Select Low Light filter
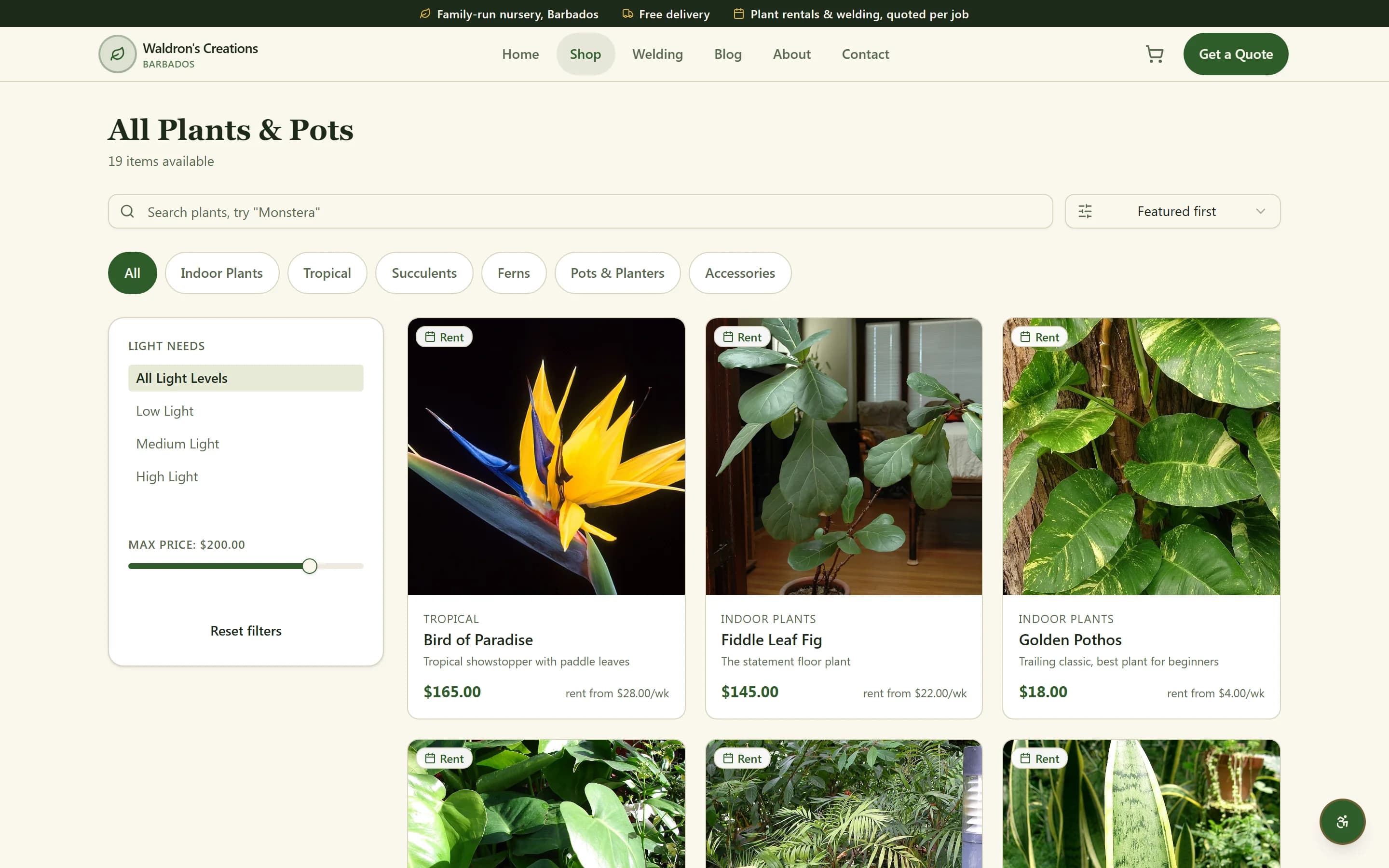Screen dimensions: 1389x868 click(x=245, y=411)
